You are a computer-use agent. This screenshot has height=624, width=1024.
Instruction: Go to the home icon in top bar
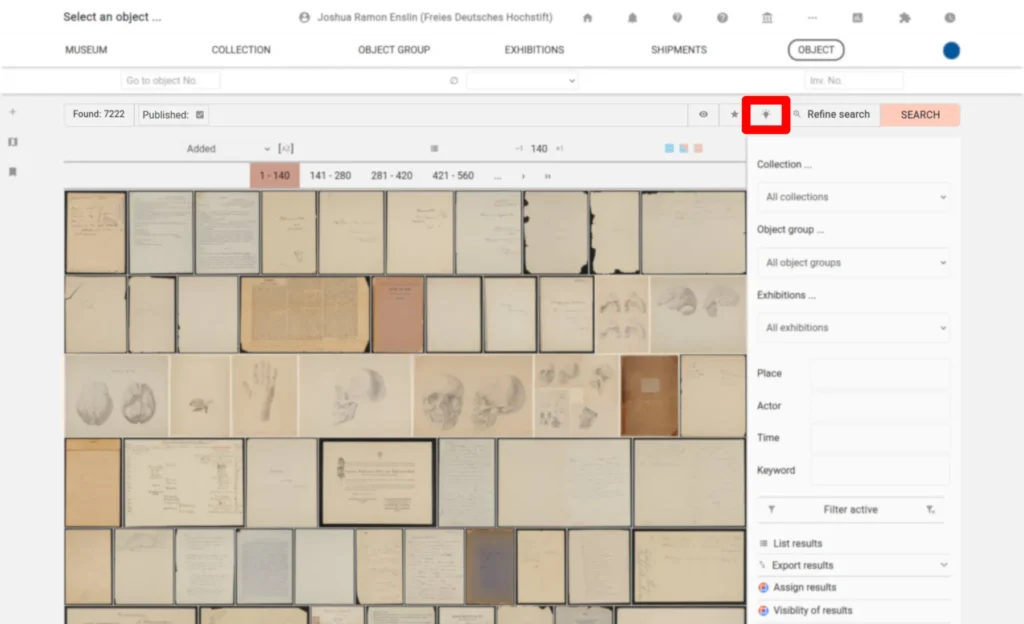[x=587, y=18]
